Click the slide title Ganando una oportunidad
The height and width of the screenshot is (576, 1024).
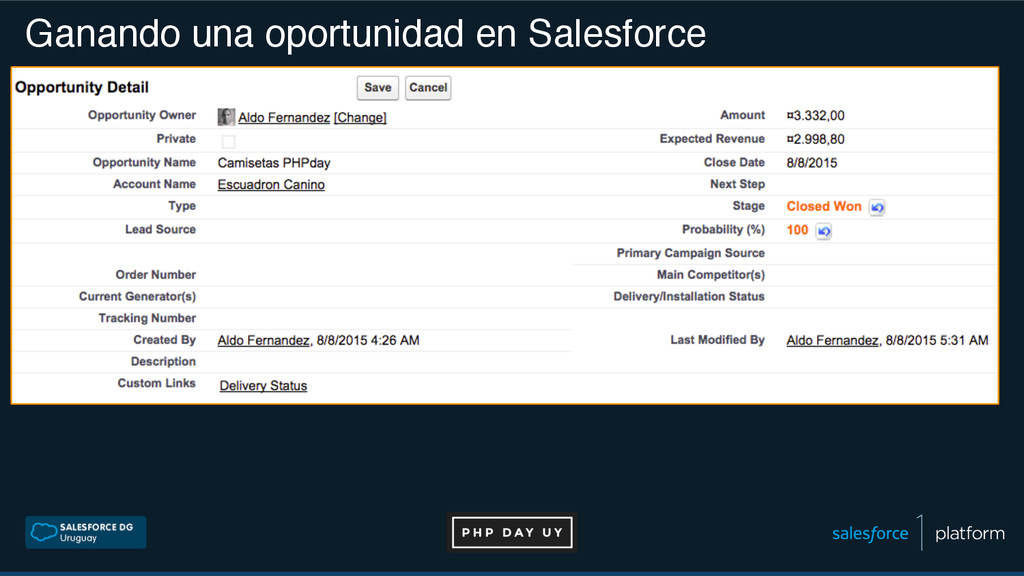point(366,33)
